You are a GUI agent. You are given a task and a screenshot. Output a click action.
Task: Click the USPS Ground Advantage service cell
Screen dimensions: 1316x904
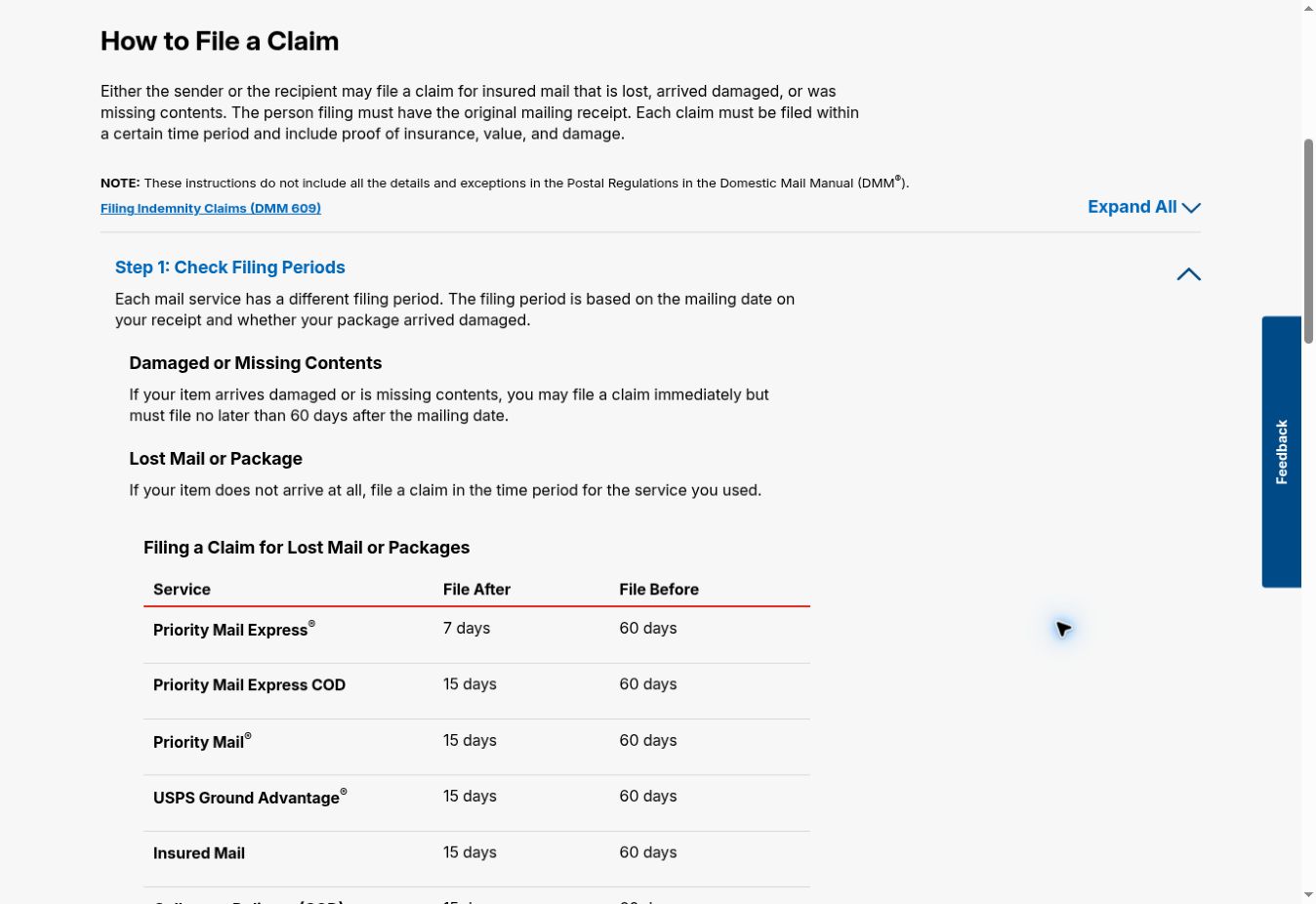[x=250, y=798]
